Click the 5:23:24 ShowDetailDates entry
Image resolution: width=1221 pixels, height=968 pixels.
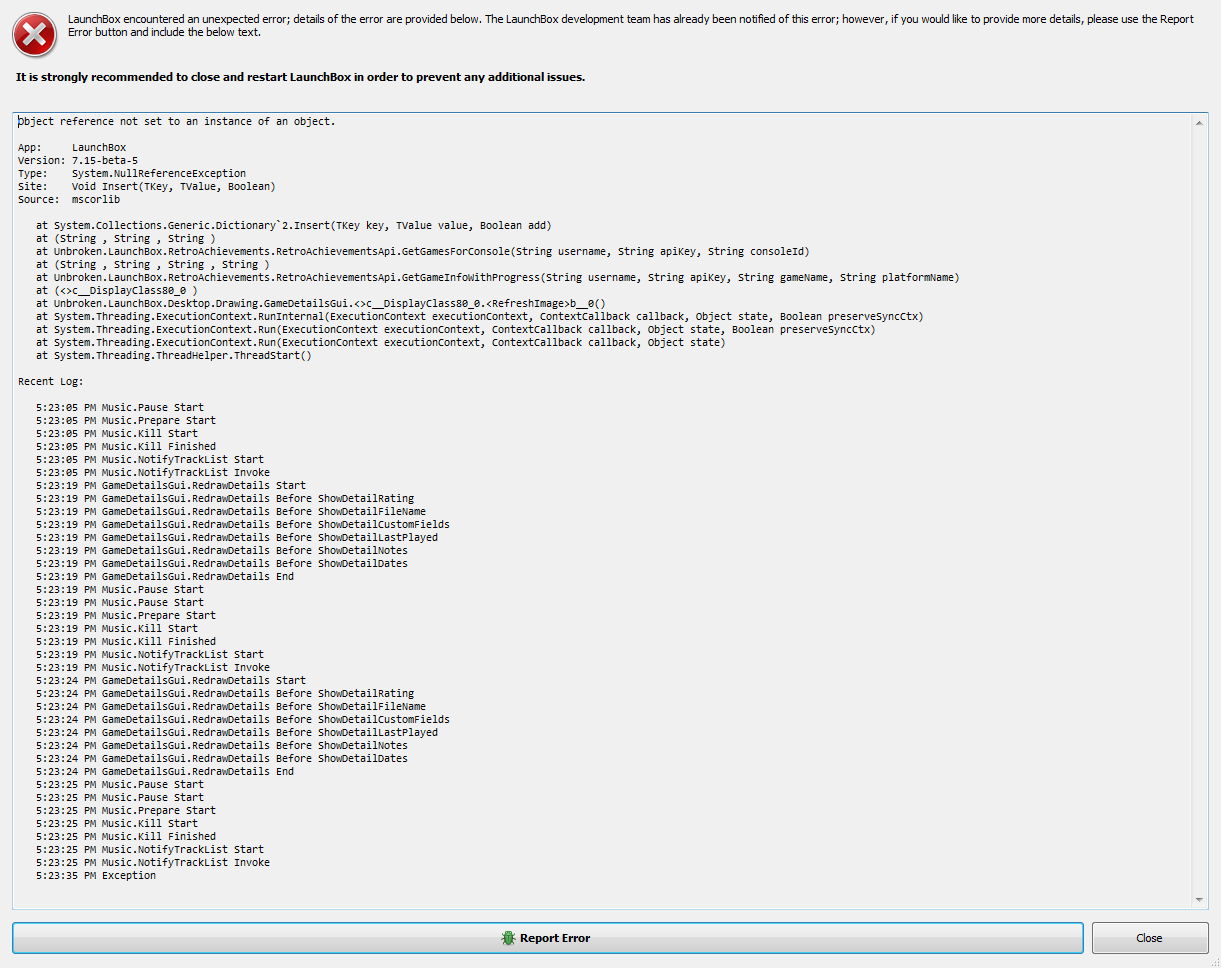pyautogui.click(x=222, y=758)
